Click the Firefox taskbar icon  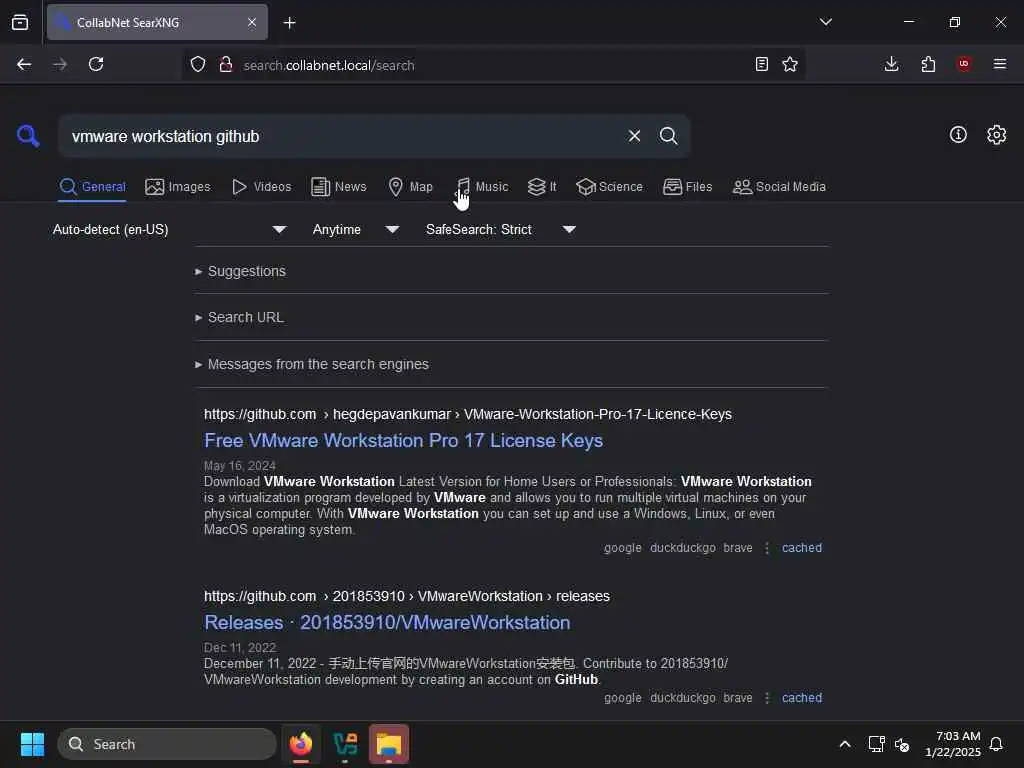pyautogui.click(x=301, y=743)
